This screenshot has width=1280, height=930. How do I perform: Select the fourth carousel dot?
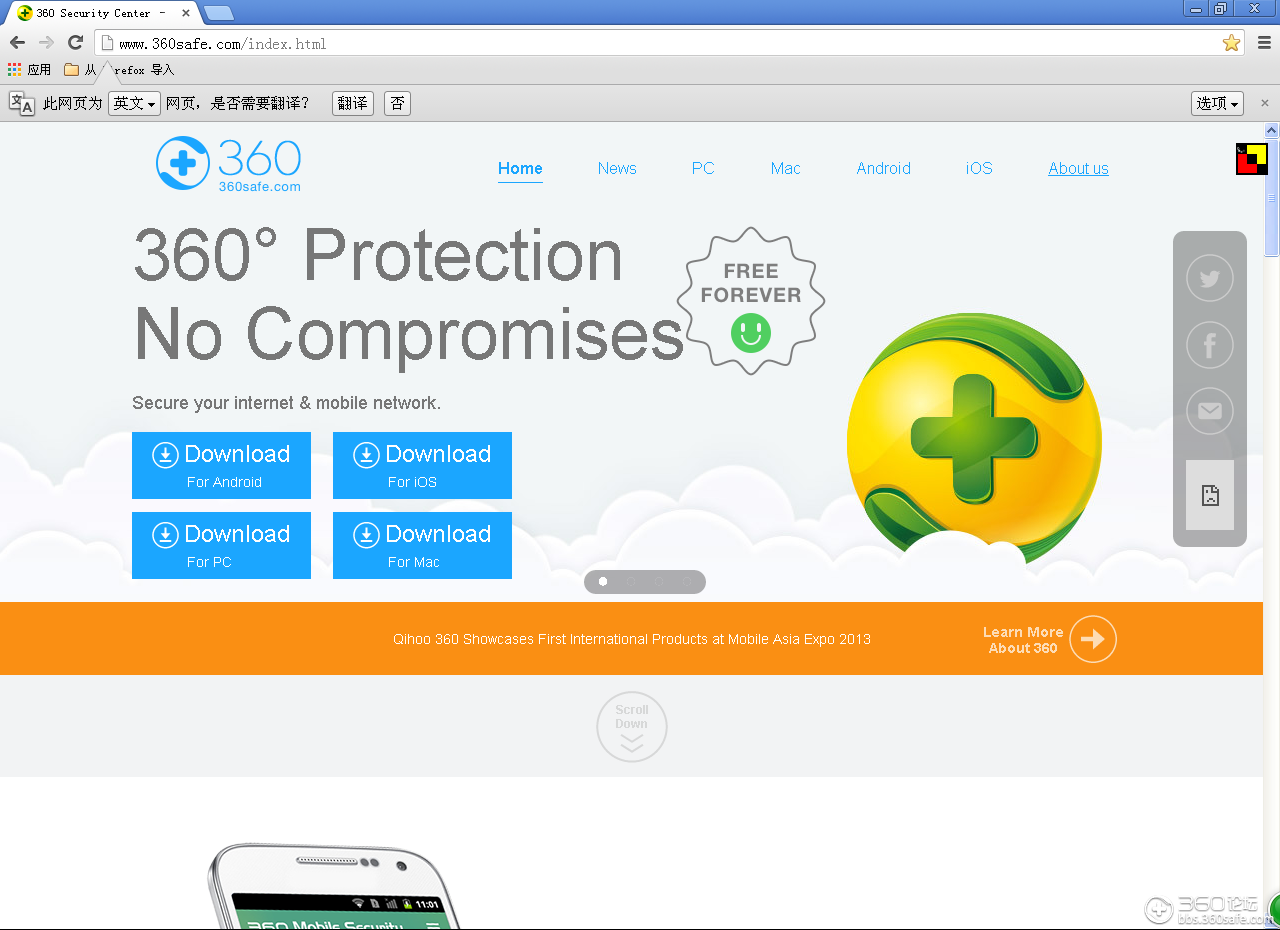(686, 581)
